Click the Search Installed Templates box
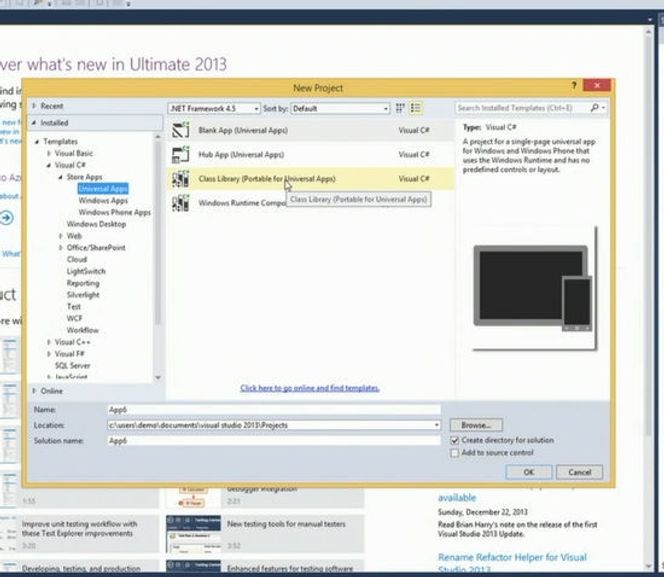This screenshot has width=664, height=577. [x=523, y=108]
